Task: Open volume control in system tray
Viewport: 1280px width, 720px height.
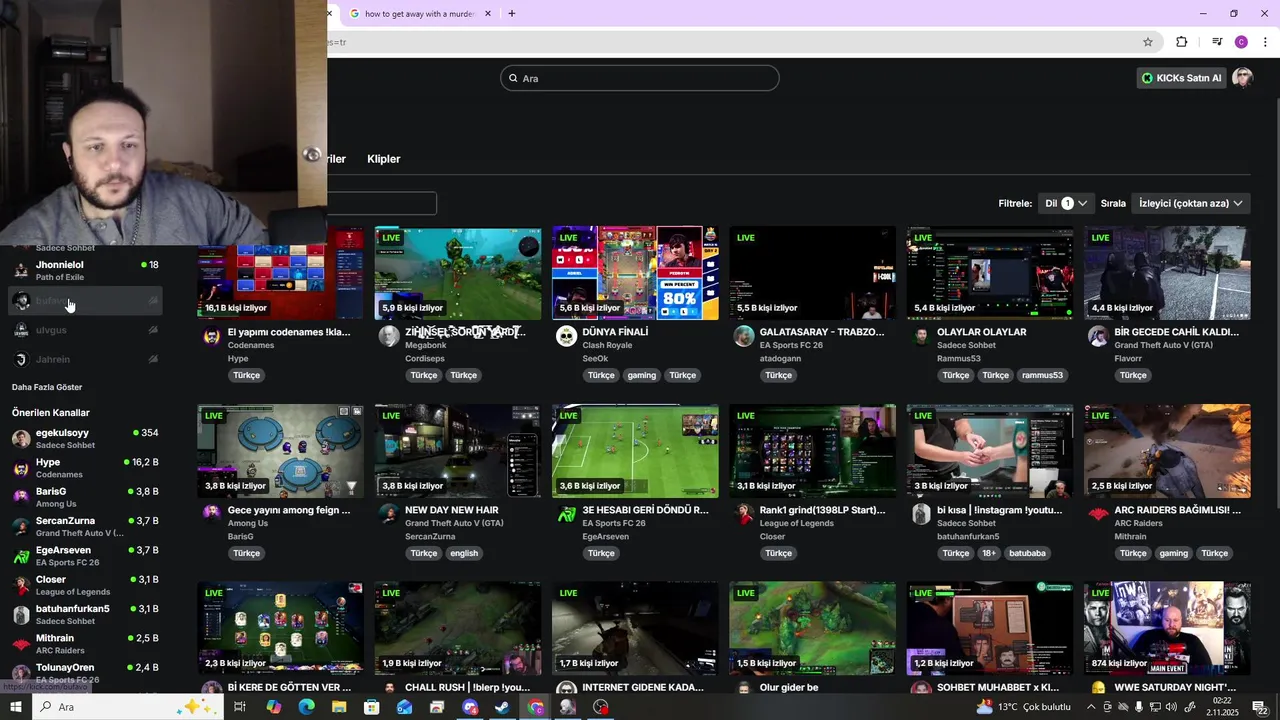Action: click(x=1159, y=707)
